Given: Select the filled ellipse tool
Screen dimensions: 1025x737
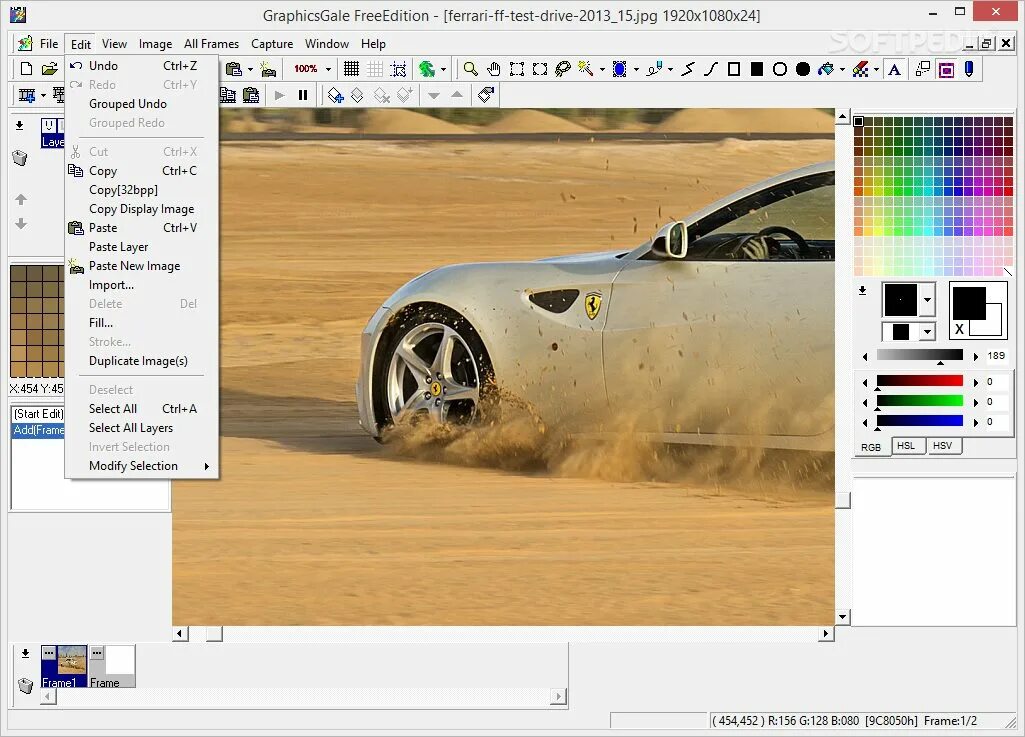Looking at the screenshot, I should tap(803, 69).
